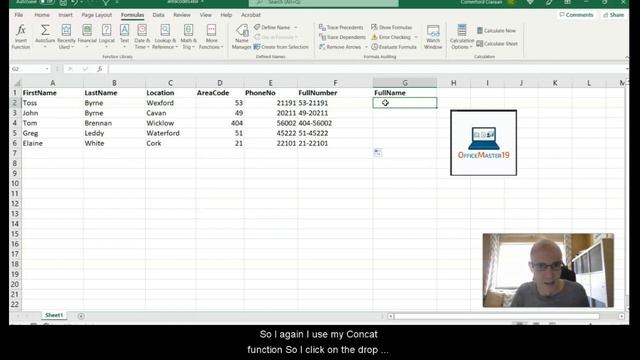Switch to the Data tab
The width and height of the screenshot is (640, 360).
pyautogui.click(x=158, y=15)
